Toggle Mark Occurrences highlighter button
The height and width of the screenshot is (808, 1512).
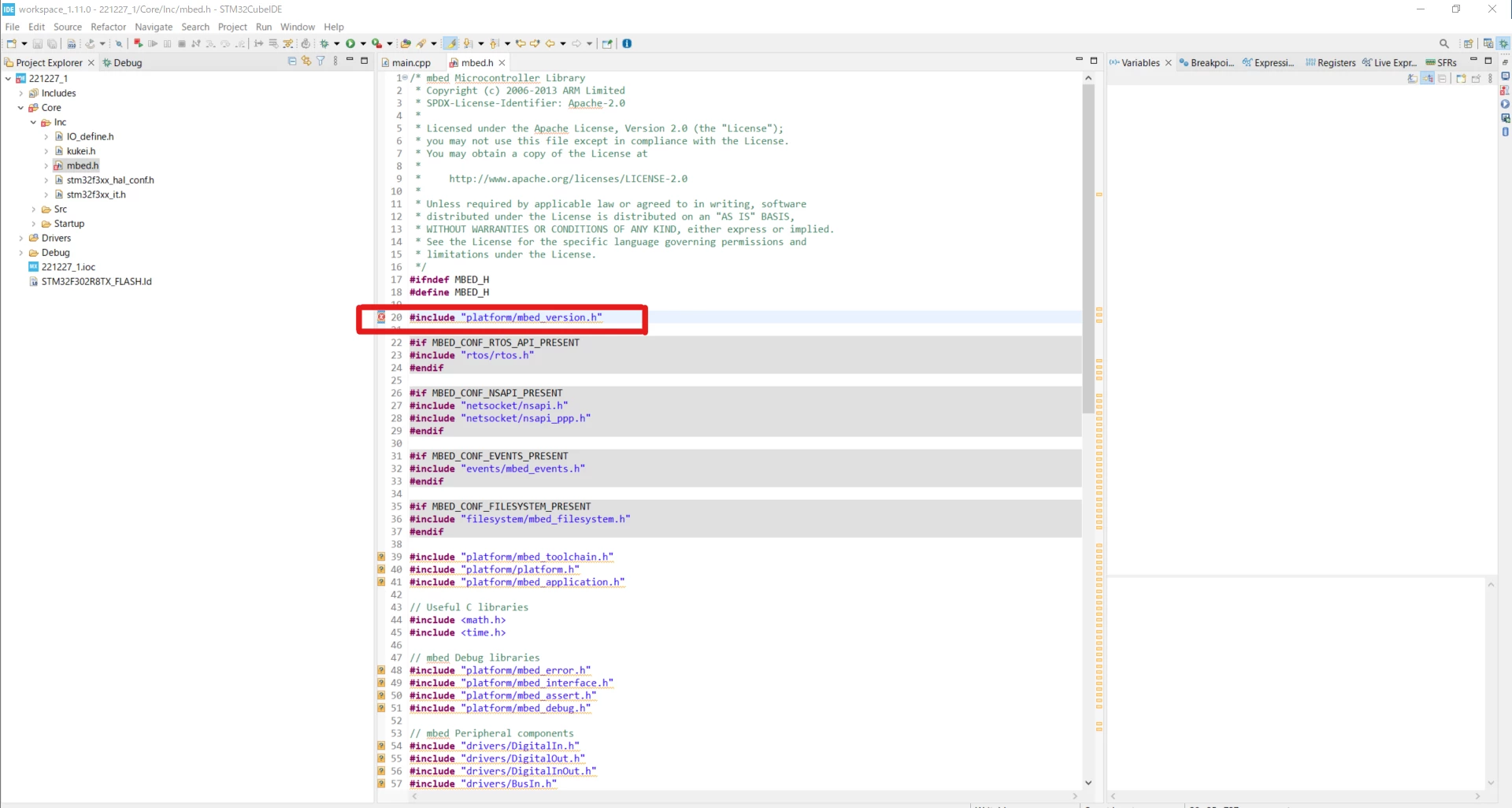(x=450, y=43)
